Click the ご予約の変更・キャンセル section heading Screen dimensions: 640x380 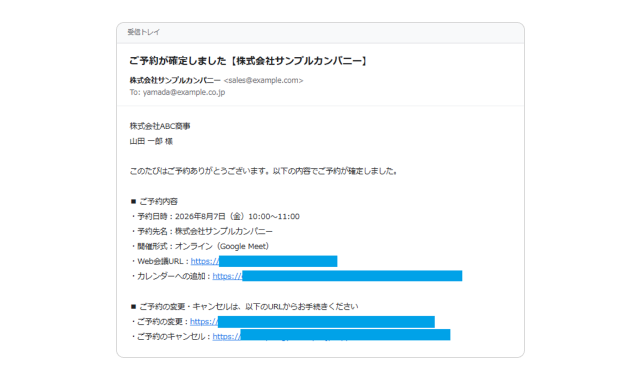[244, 307]
